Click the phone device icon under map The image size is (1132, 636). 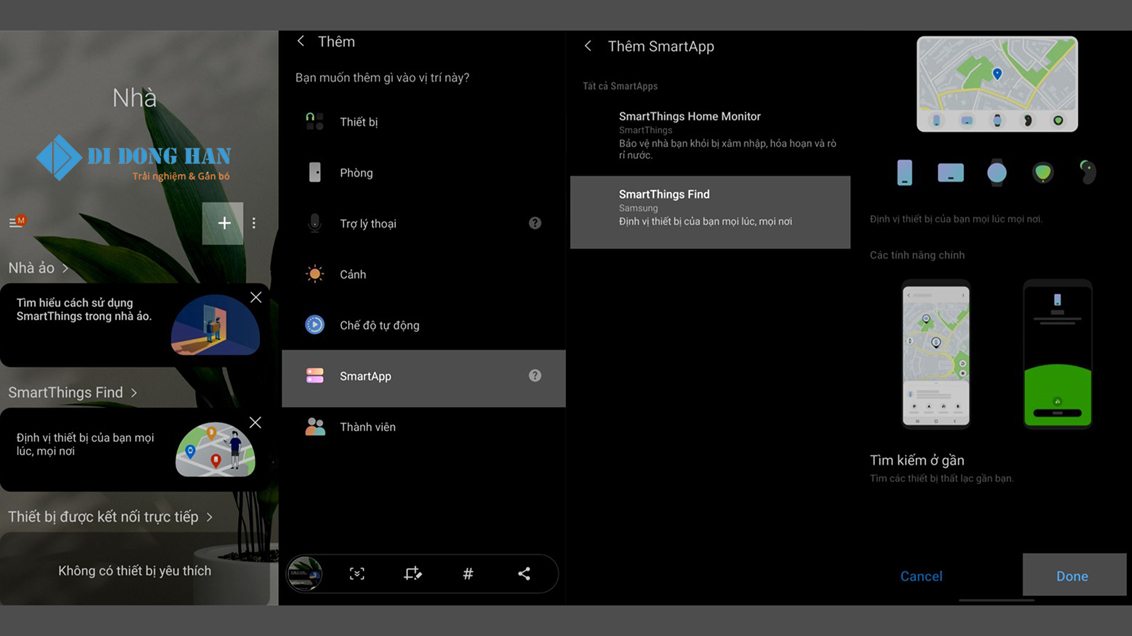point(905,173)
